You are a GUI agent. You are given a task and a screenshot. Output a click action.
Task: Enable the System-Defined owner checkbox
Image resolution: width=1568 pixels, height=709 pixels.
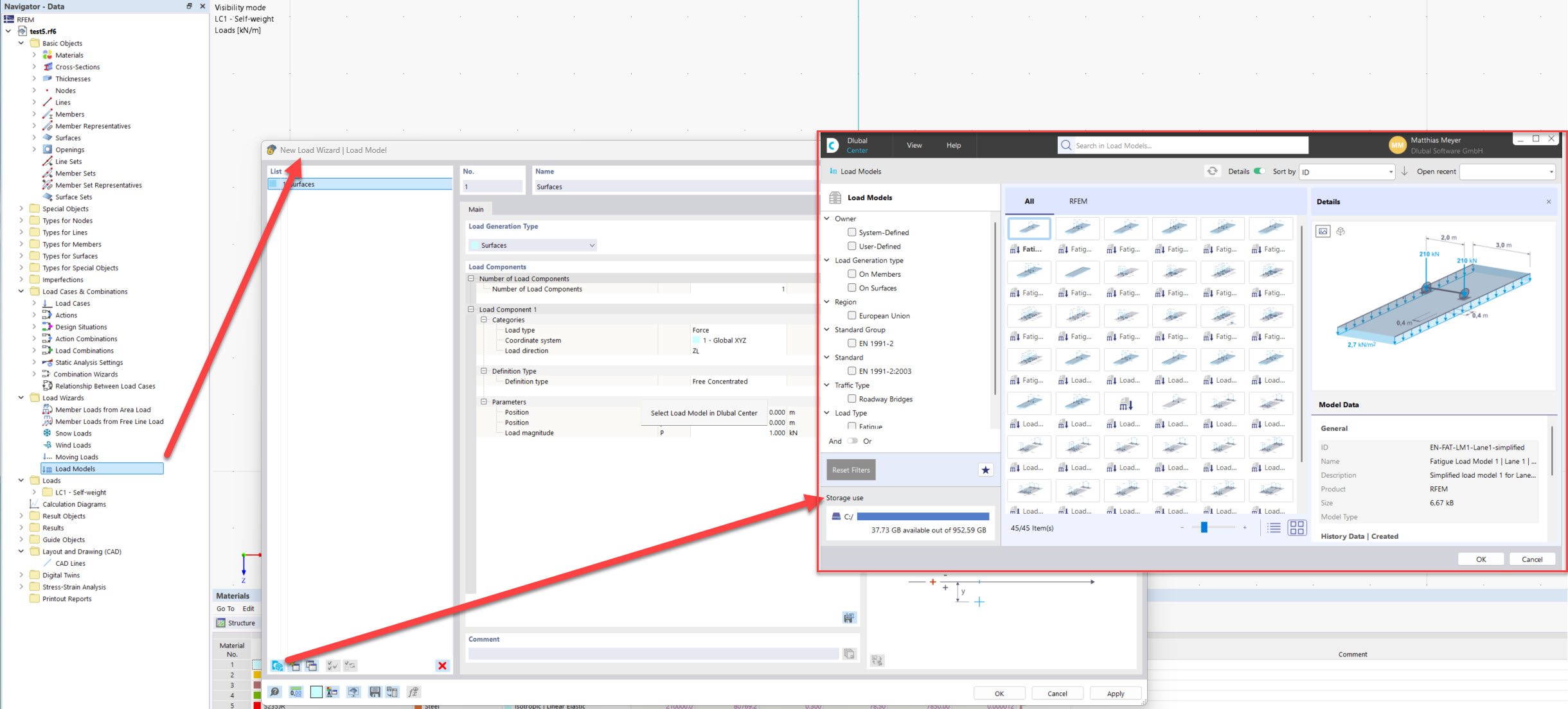click(x=851, y=232)
